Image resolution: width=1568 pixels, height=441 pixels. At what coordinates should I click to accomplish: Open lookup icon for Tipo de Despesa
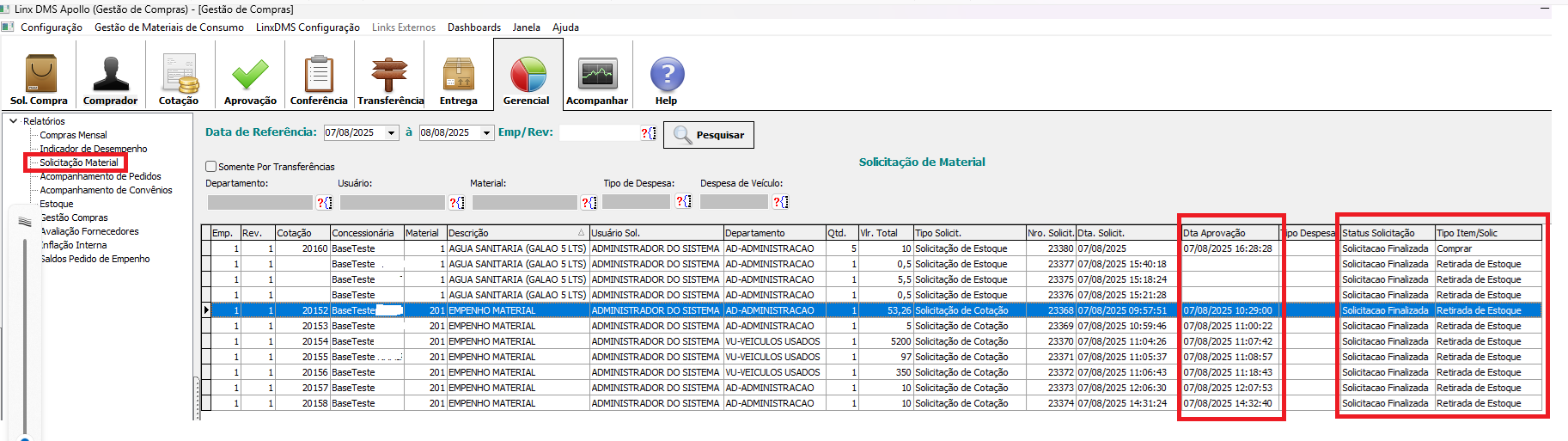[683, 201]
